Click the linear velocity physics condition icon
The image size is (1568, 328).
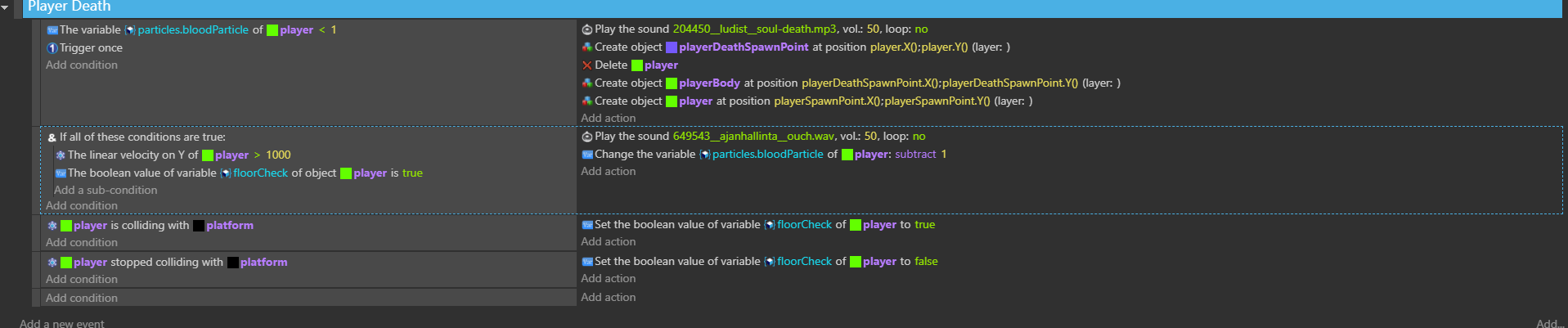point(61,155)
